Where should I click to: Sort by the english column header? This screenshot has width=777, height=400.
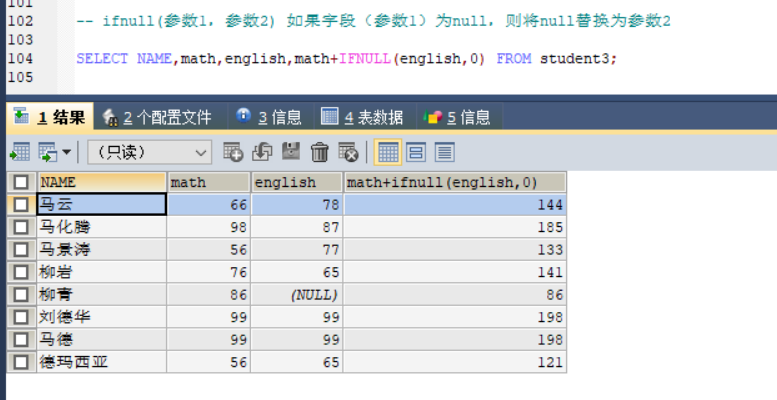click(x=297, y=182)
